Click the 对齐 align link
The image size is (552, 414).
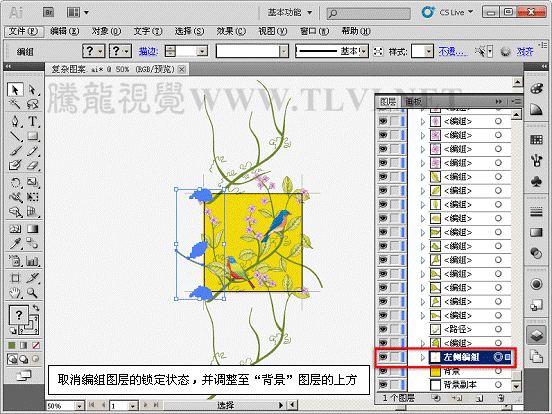pyautogui.click(x=525, y=52)
